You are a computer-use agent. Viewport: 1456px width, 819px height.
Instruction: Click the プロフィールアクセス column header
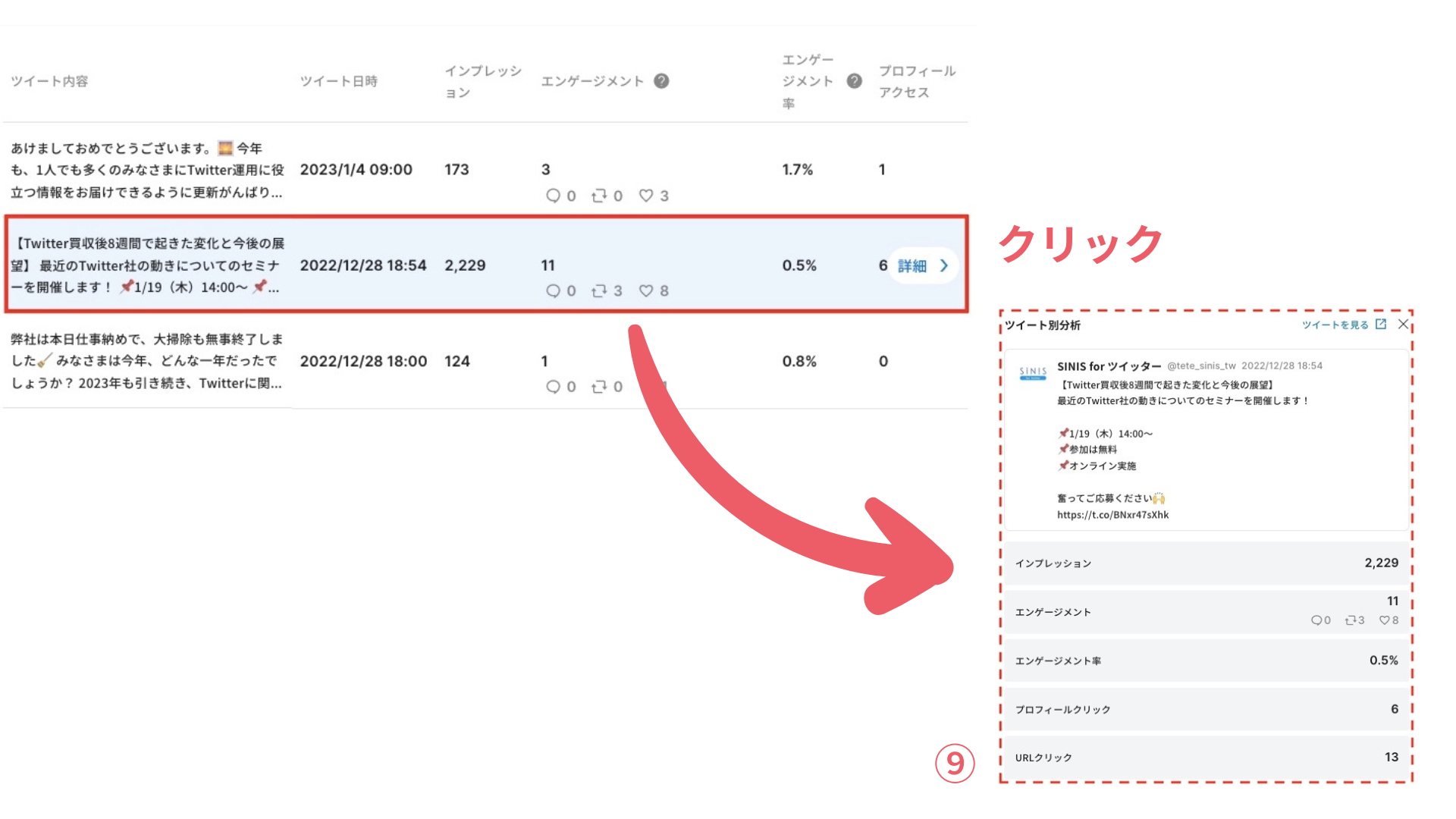[917, 81]
